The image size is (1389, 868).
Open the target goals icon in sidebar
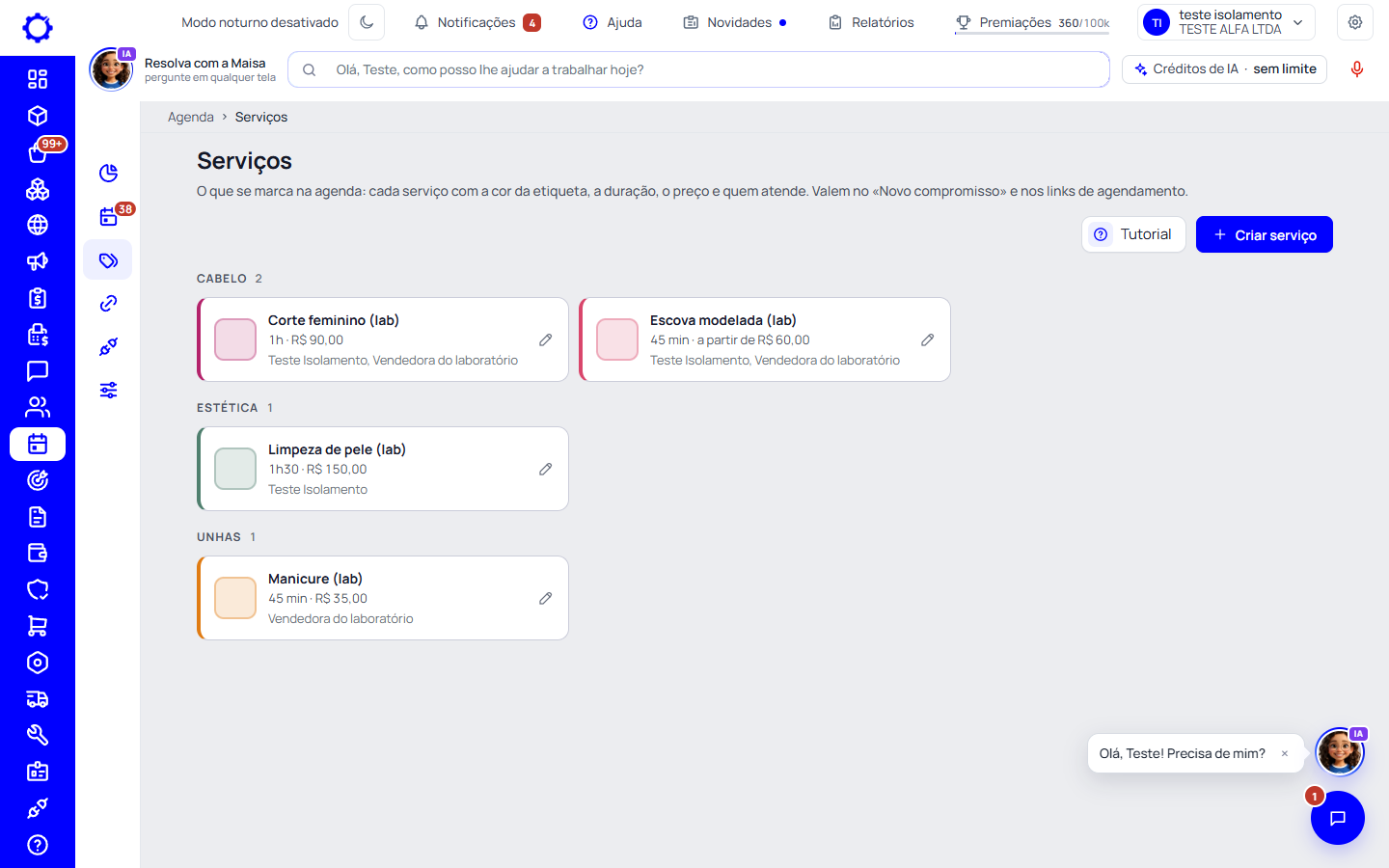coord(38,480)
